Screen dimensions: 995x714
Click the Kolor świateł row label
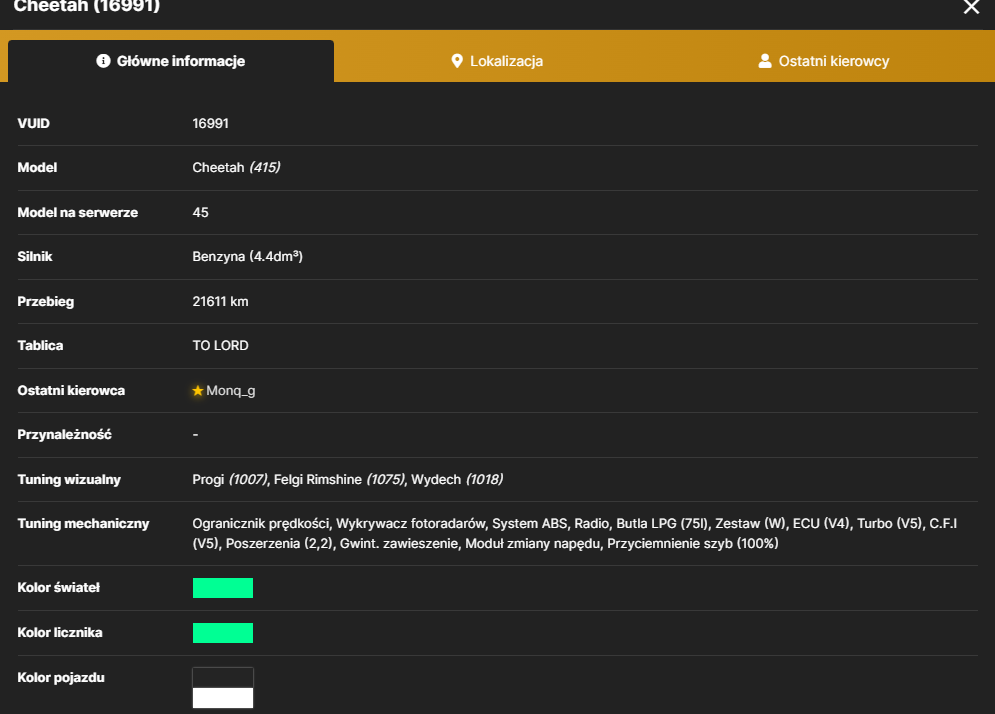tap(58, 588)
